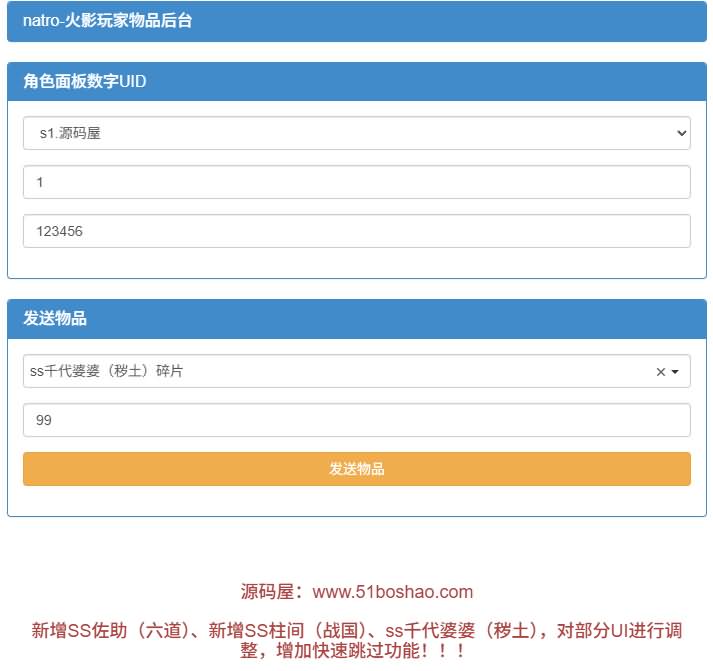Focus the input field containing 1
Image resolution: width=713 pixels, height=671 pixels.
pos(356,182)
